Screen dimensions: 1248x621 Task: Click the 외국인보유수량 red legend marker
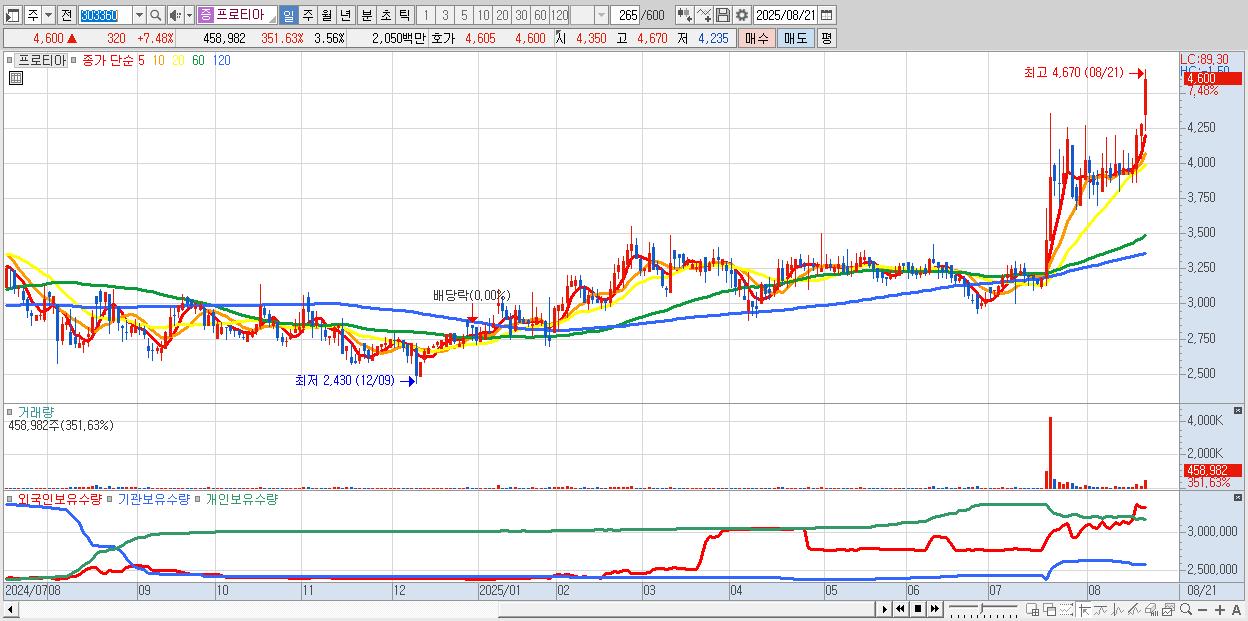click(x=10, y=498)
